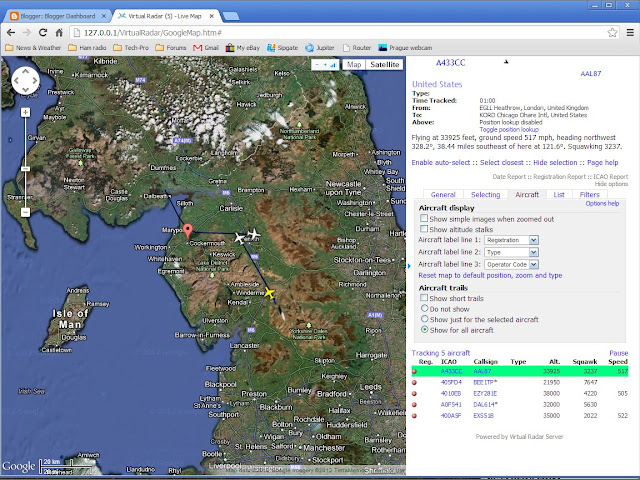Open the News & Weather bookmark folder

pyautogui.click(x=33, y=48)
